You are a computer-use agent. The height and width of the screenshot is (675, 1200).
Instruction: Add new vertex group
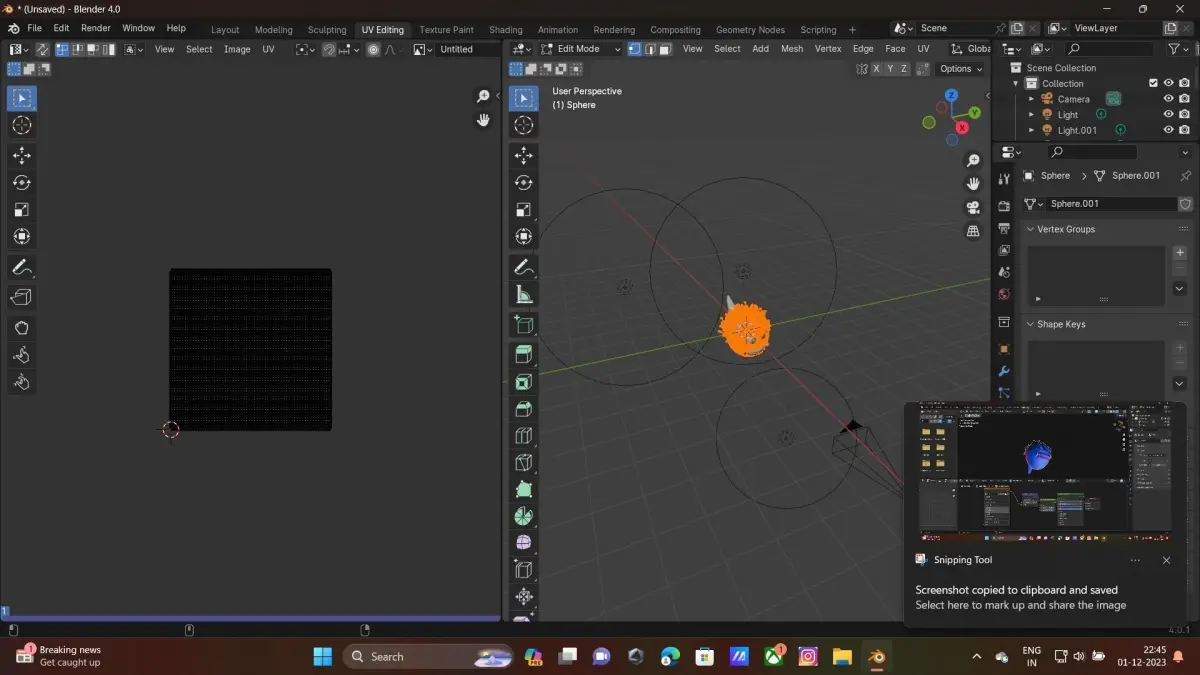(x=1180, y=253)
